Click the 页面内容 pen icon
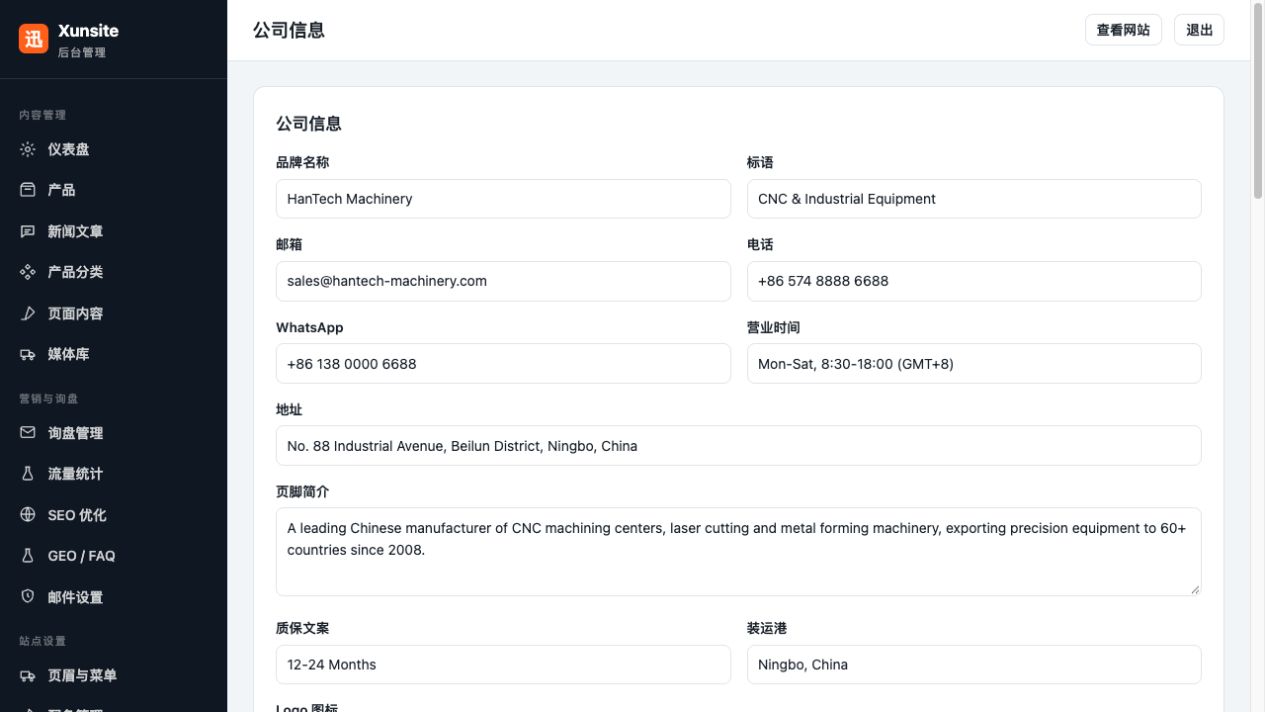The height and width of the screenshot is (712, 1265). (x=28, y=313)
